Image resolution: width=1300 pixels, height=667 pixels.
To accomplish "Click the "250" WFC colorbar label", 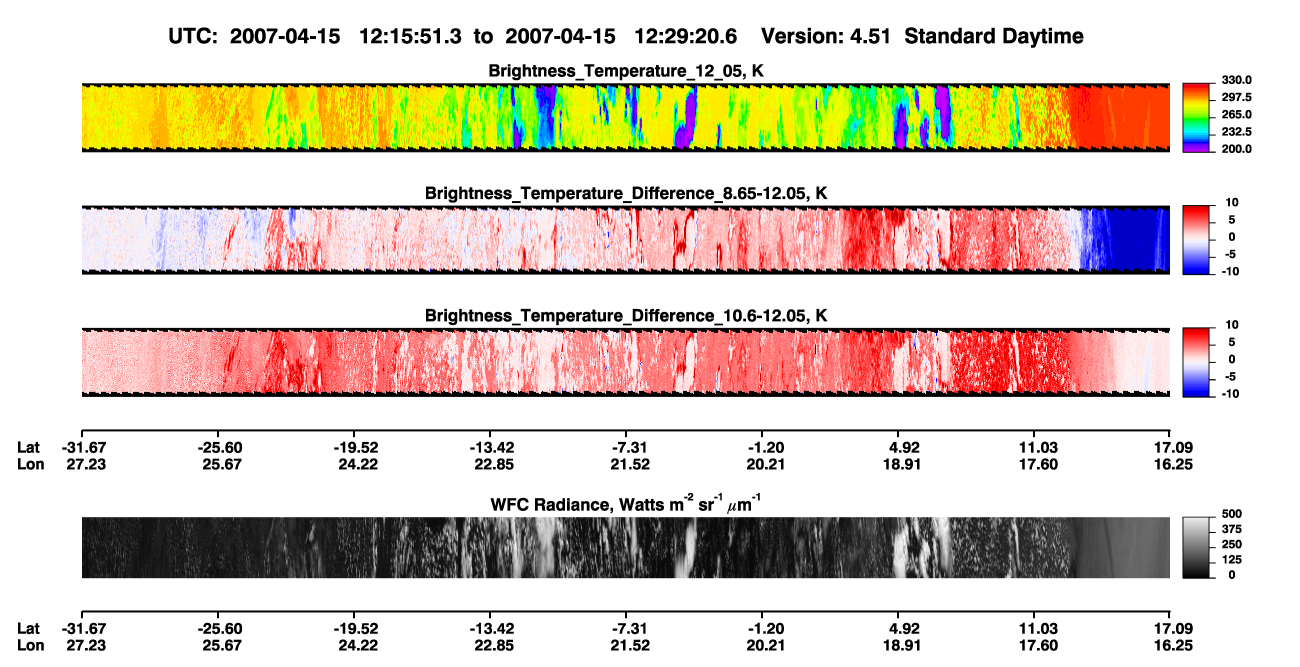I will [1233, 545].
